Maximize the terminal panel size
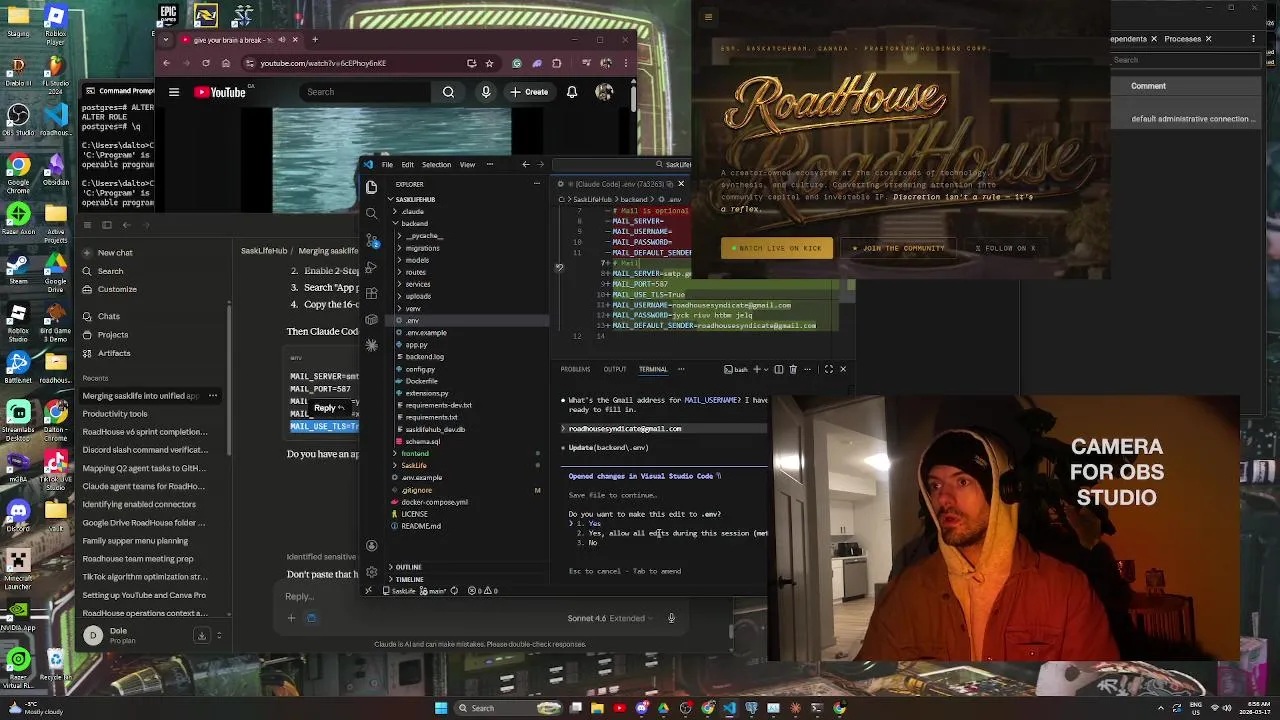Viewport: 1280px width, 720px height. point(828,369)
